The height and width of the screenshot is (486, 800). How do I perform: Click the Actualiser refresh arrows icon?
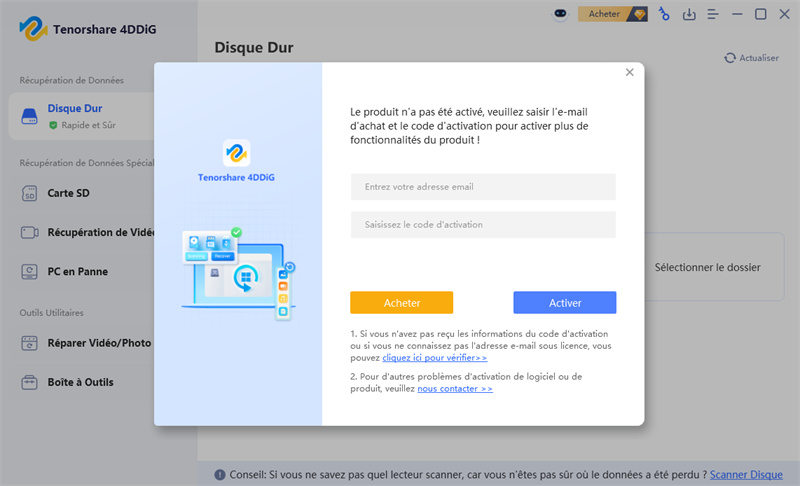click(x=730, y=58)
